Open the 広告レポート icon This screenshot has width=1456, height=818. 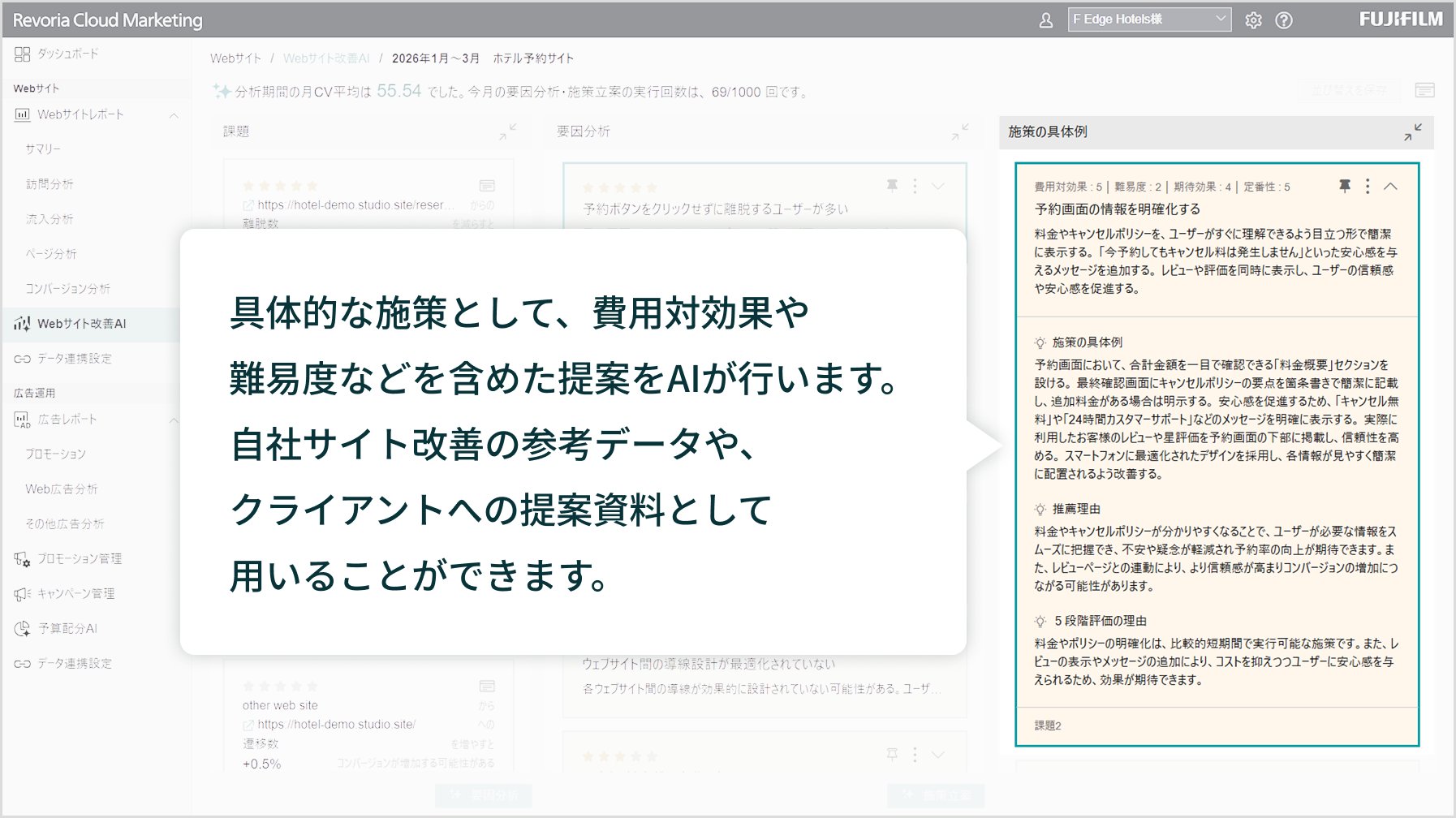click(22, 419)
